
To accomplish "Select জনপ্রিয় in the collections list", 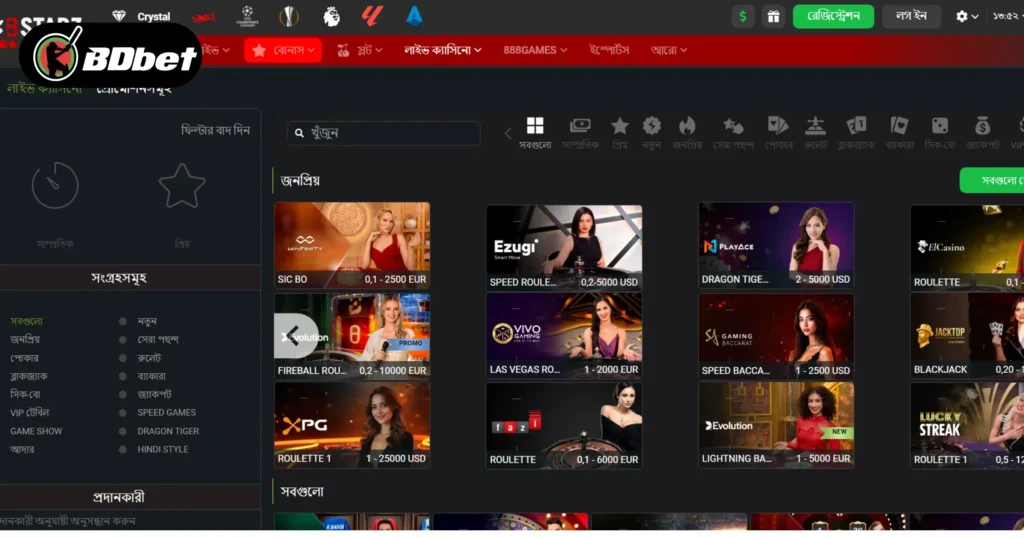I will pyautogui.click(x=25, y=340).
